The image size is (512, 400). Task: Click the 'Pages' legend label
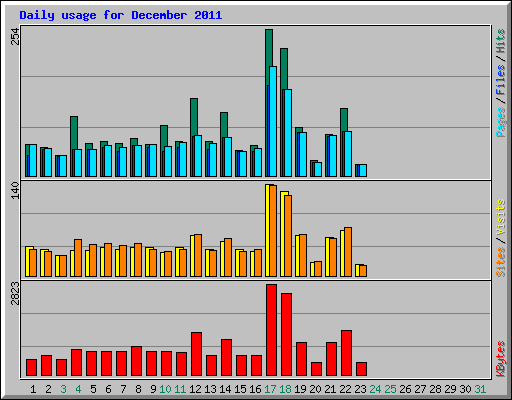coord(500,122)
